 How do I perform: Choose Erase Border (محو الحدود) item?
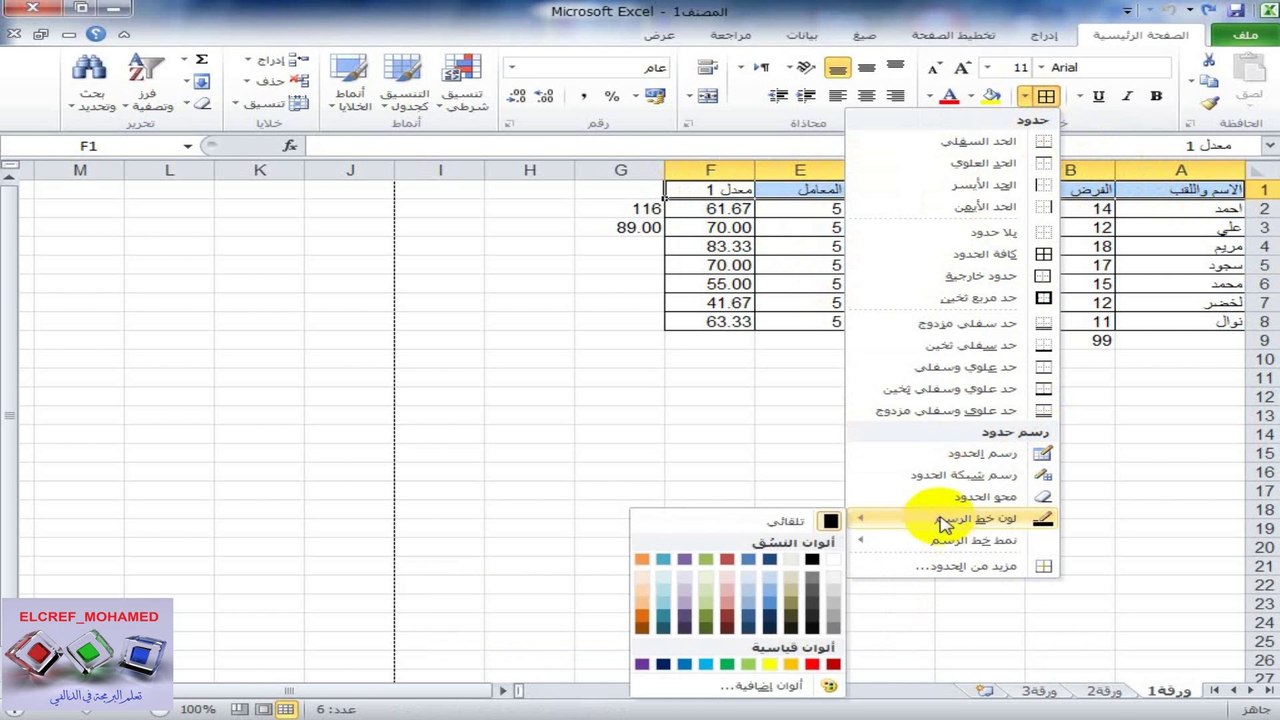pyautogui.click(x=952, y=497)
